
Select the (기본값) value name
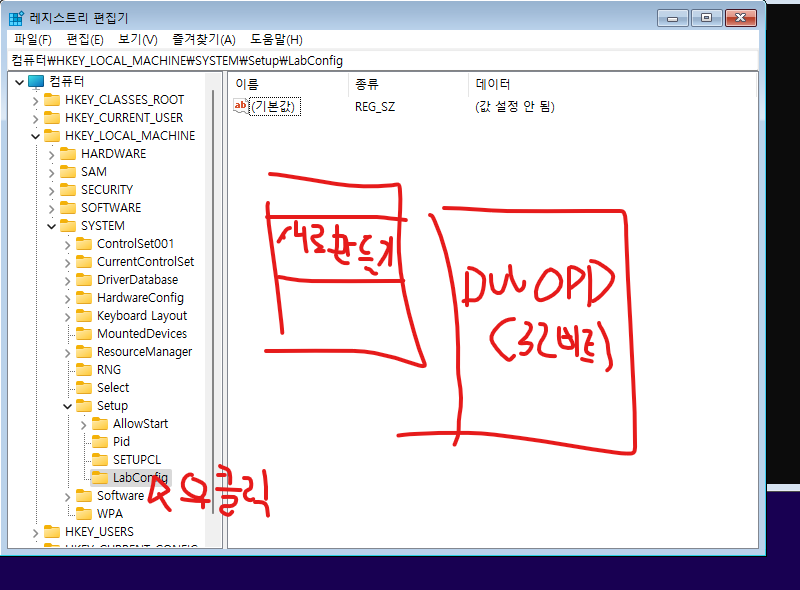point(274,107)
